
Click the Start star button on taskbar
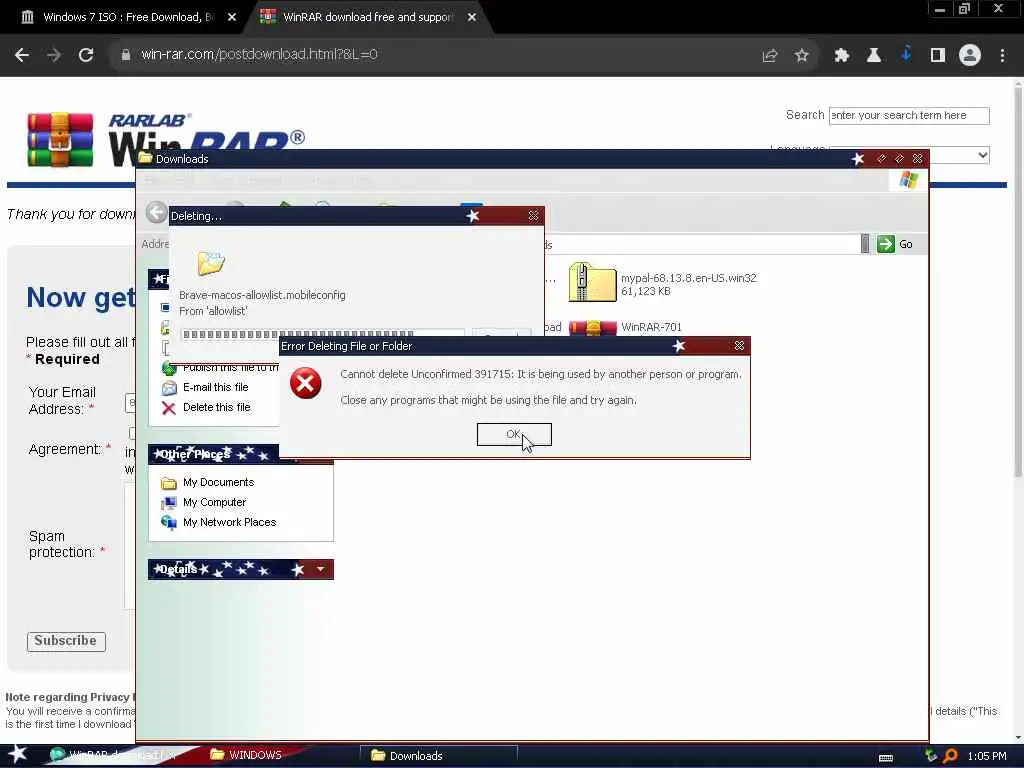(x=18, y=755)
